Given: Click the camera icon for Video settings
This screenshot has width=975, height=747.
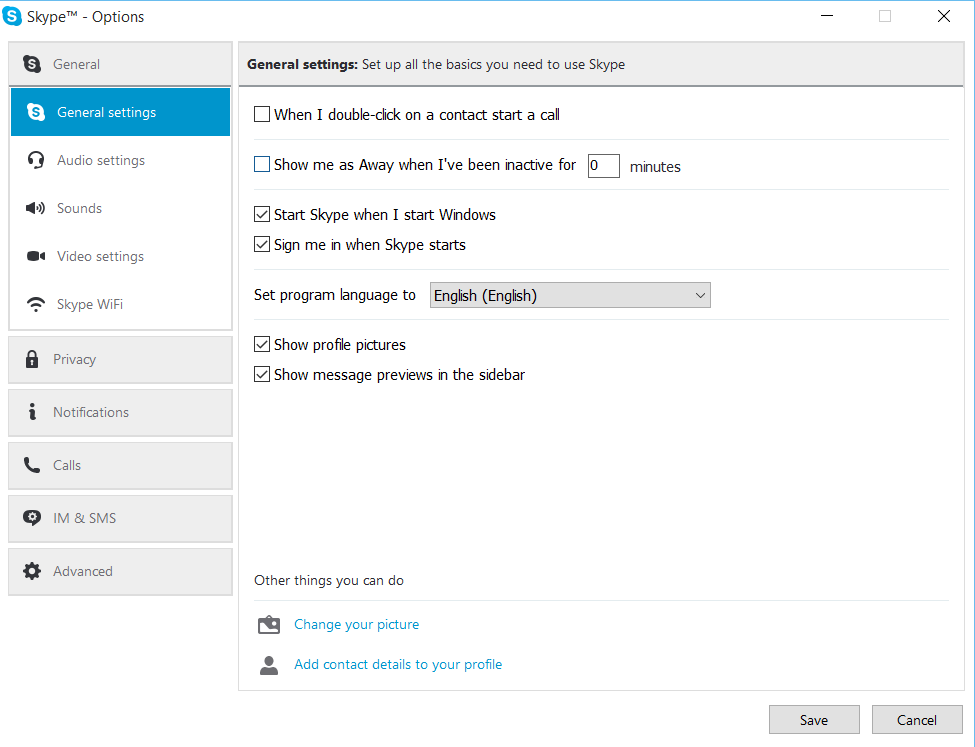Looking at the screenshot, I should pos(36,256).
